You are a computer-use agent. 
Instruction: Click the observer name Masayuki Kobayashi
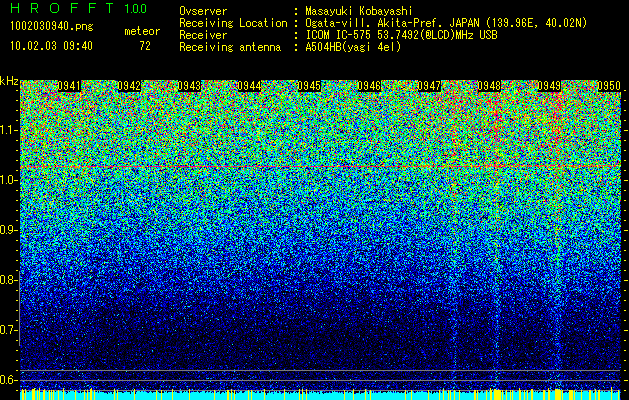(359, 11)
